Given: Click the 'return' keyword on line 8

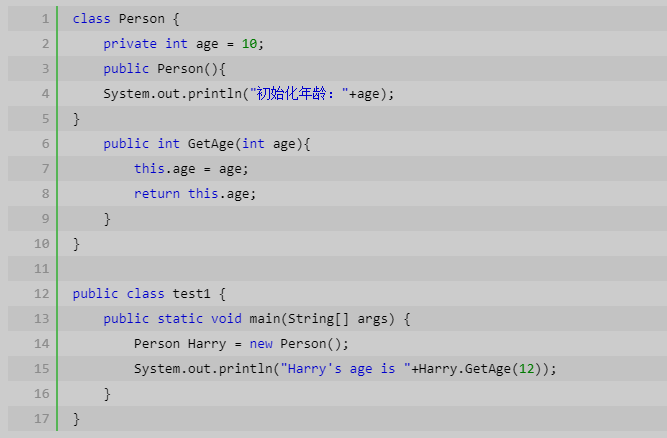Looking at the screenshot, I should pos(157,194).
